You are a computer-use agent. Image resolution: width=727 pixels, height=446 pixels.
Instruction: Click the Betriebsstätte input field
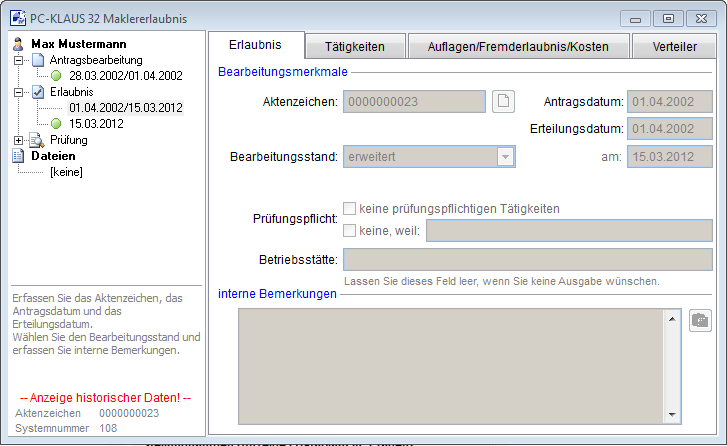(x=527, y=260)
